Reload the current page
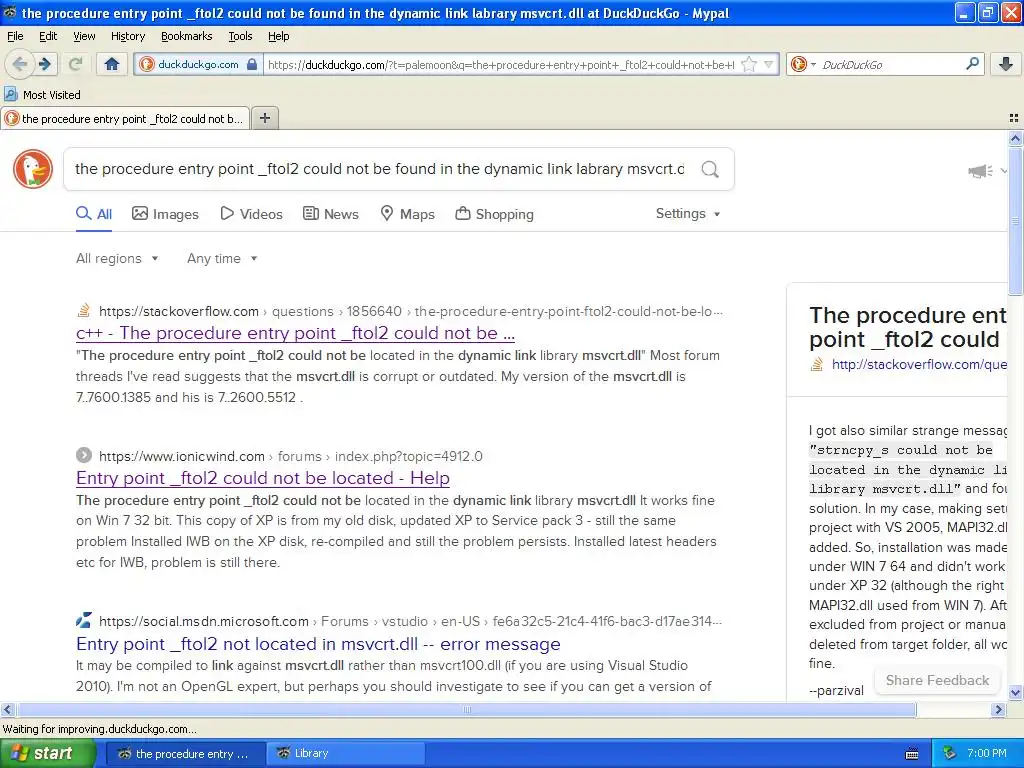 click(76, 64)
